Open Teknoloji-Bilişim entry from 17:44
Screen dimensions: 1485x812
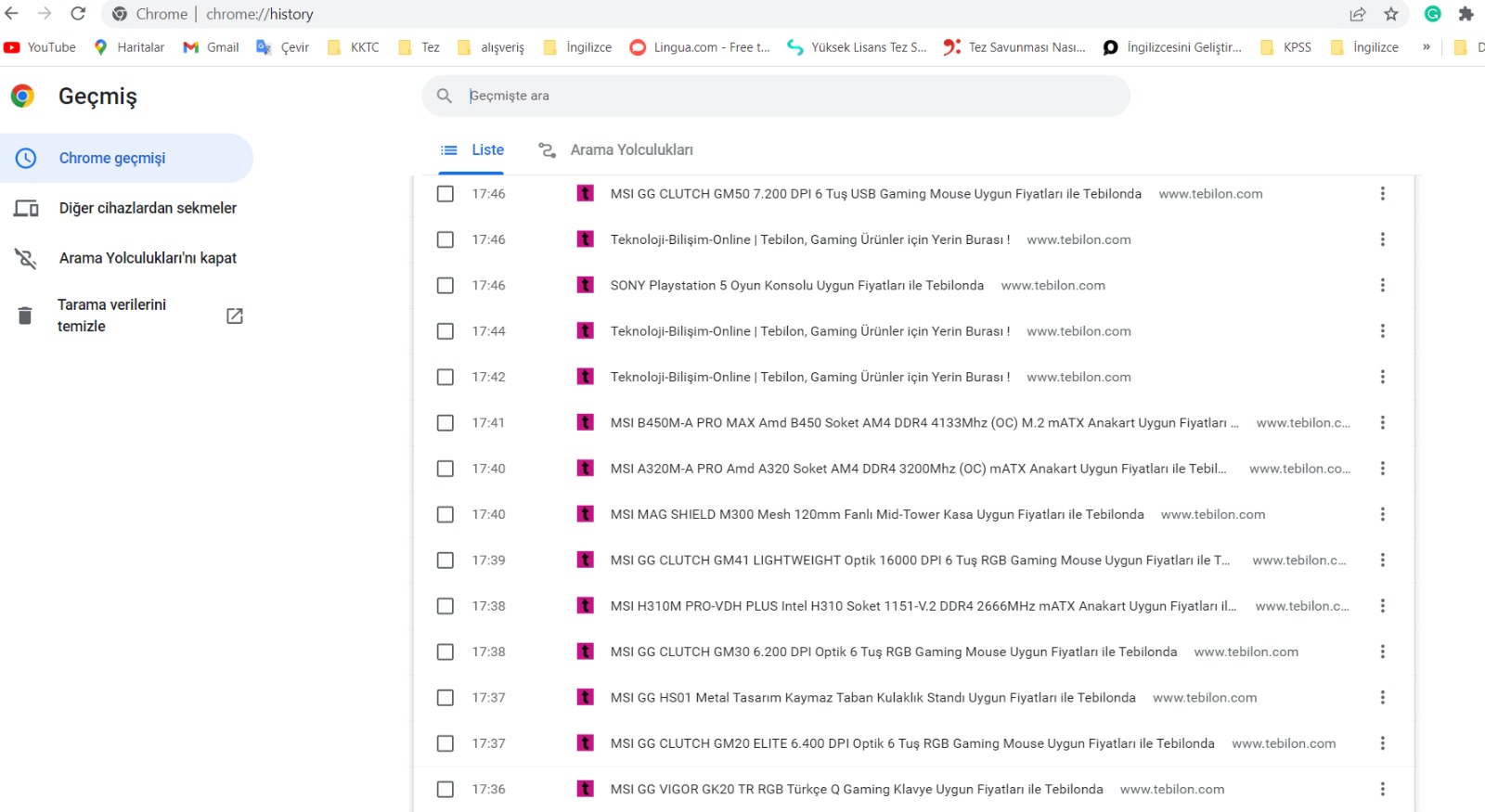pyautogui.click(x=810, y=331)
